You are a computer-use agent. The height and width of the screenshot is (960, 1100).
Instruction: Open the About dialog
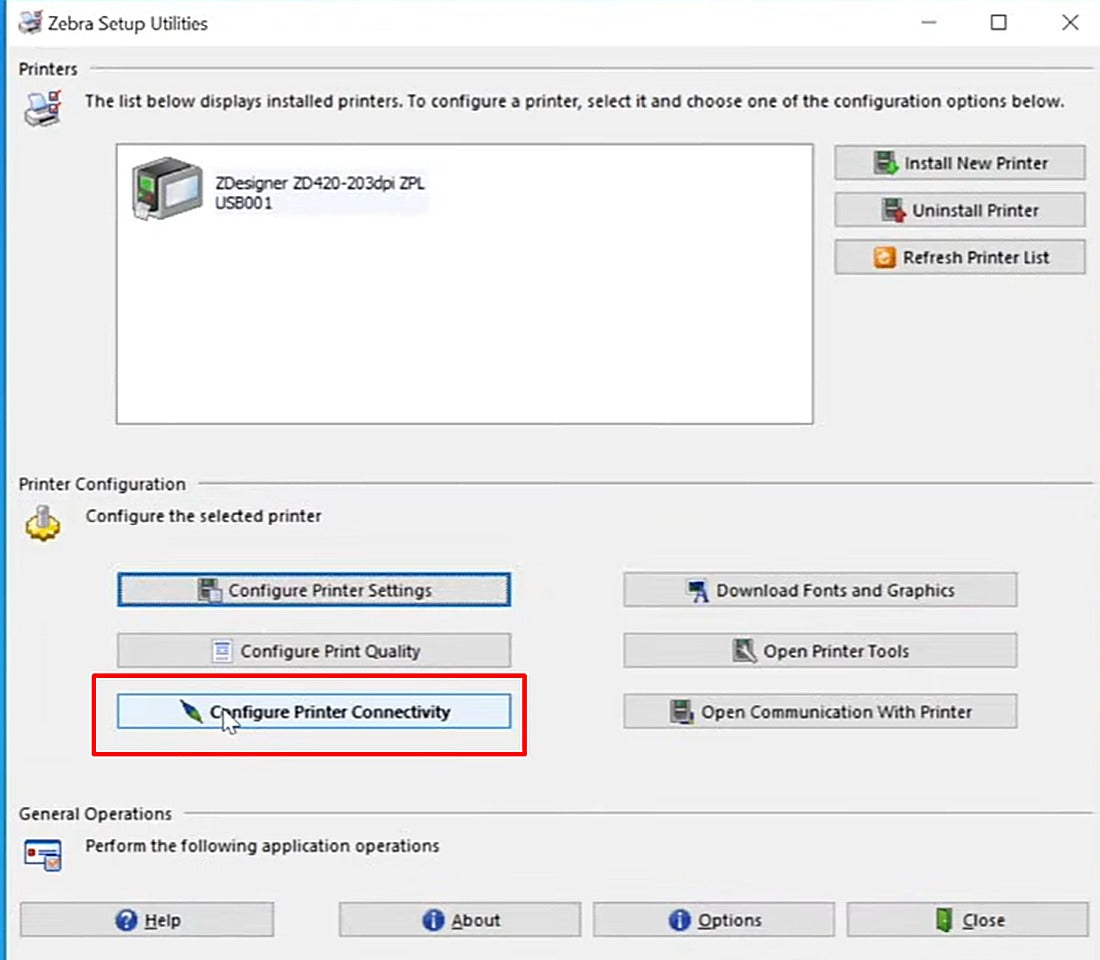pos(460,919)
